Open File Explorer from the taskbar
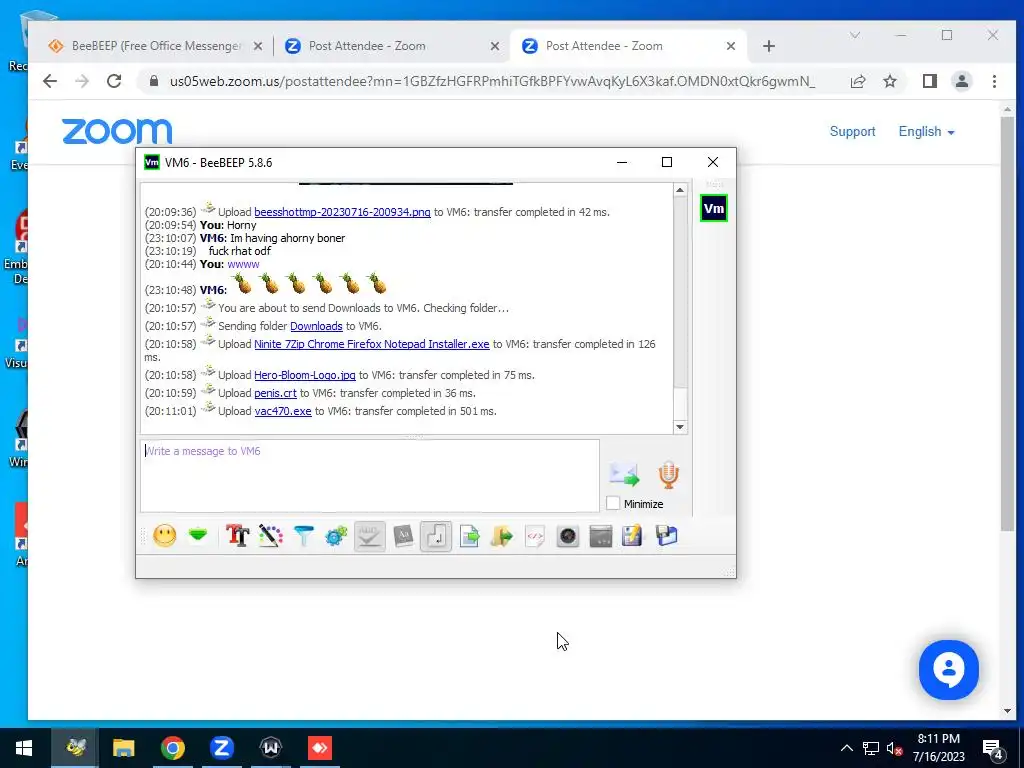1024x768 pixels. [123, 748]
